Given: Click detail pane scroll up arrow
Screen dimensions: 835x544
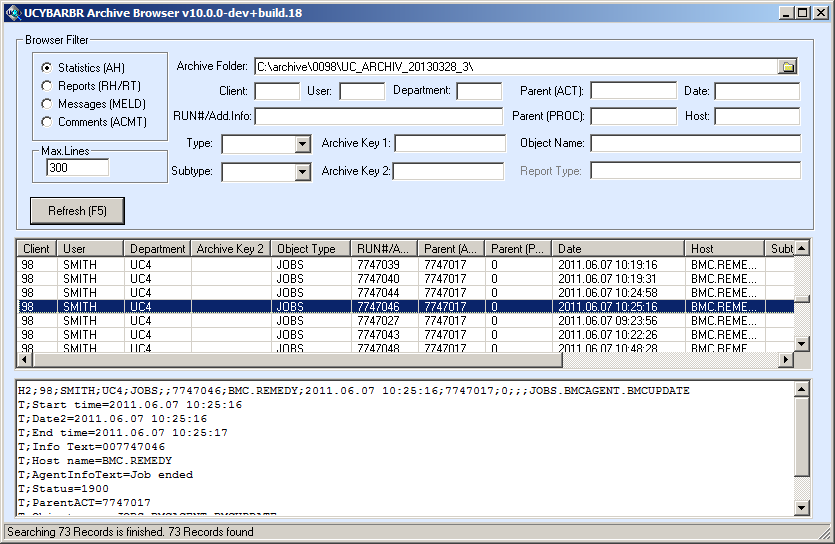Looking at the screenshot, I should click(801, 389).
